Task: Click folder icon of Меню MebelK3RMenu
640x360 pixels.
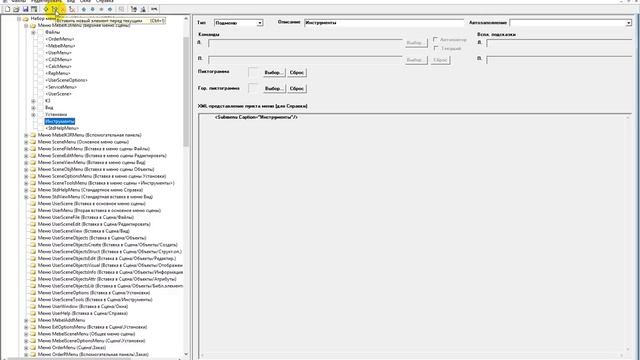Action: [x=33, y=135]
